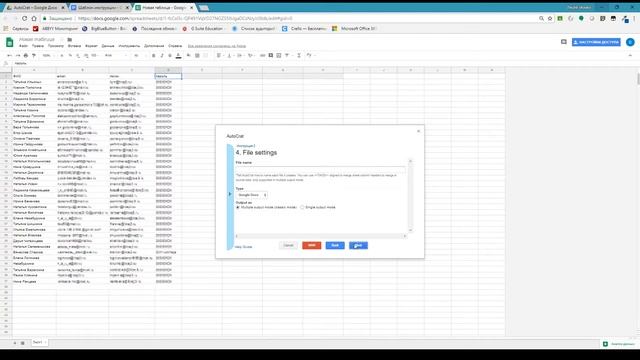Open the fill color picker
This screenshot has width=640, height=360.
(189, 56)
